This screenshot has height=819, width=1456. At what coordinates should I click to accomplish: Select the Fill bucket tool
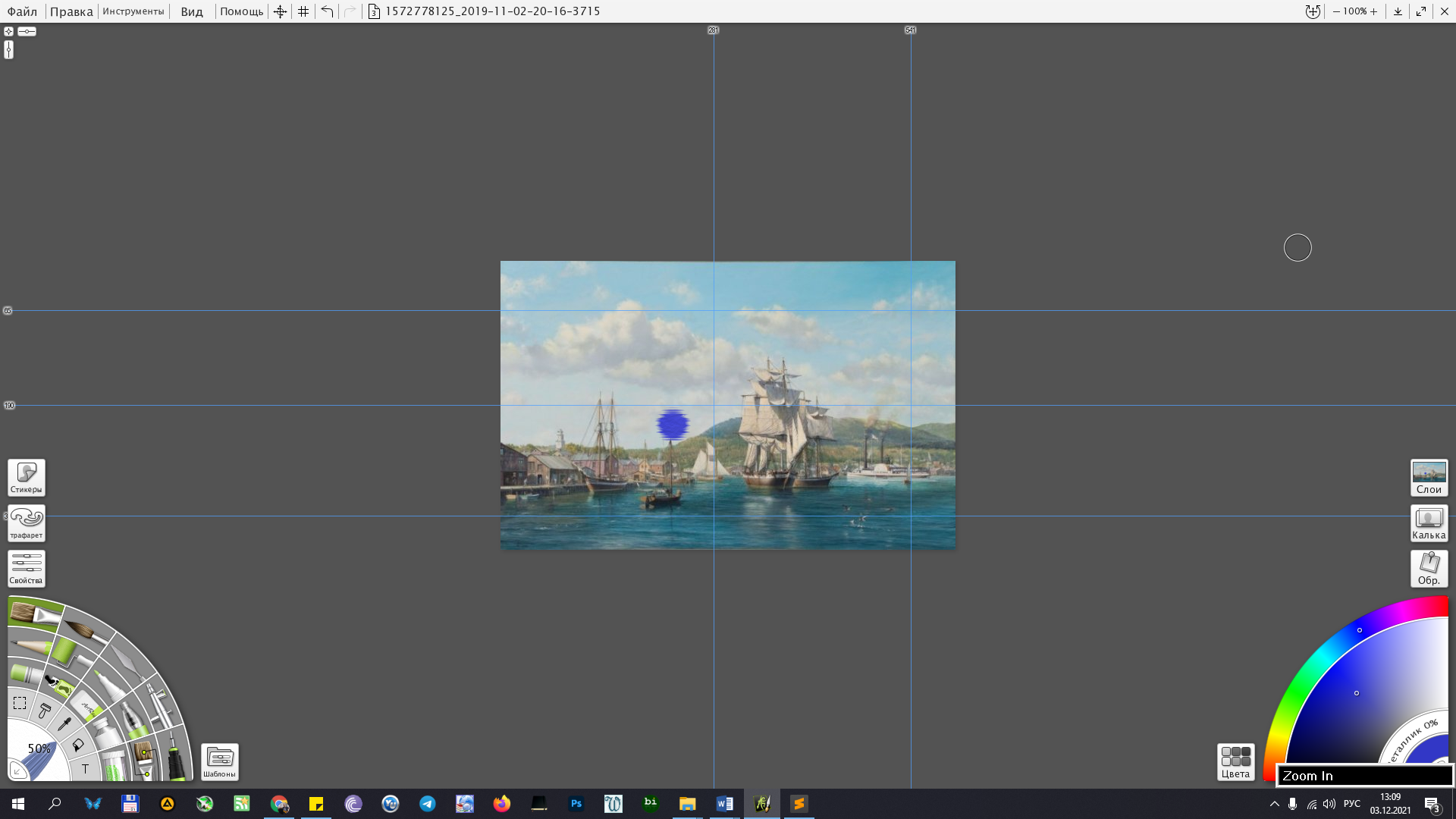point(78,745)
